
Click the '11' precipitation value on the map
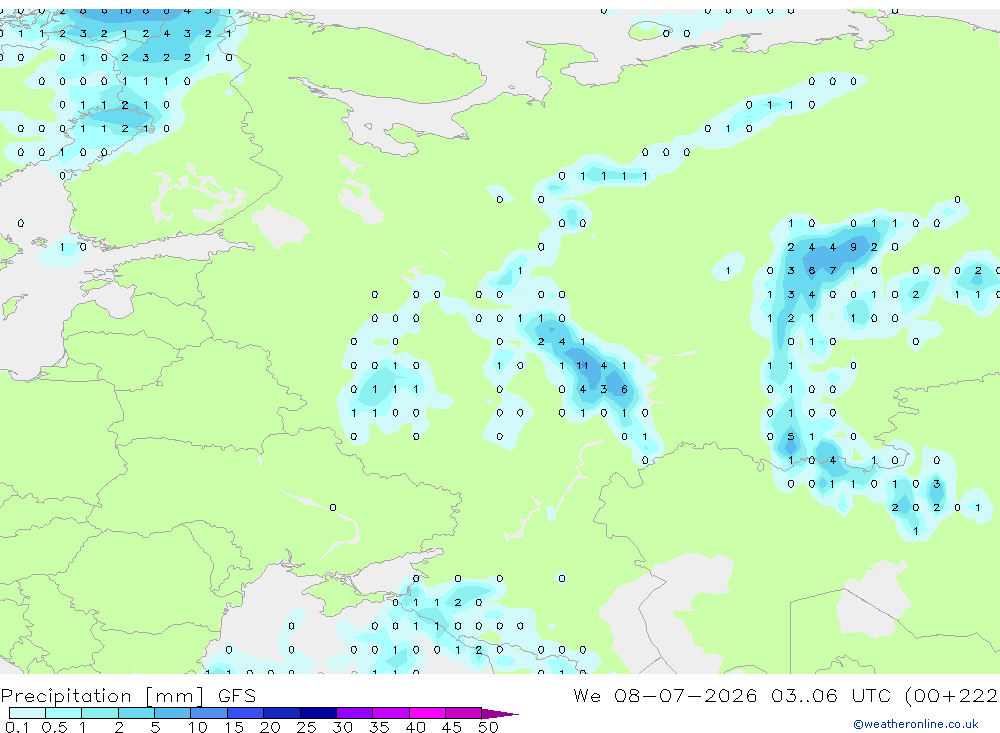(582, 366)
